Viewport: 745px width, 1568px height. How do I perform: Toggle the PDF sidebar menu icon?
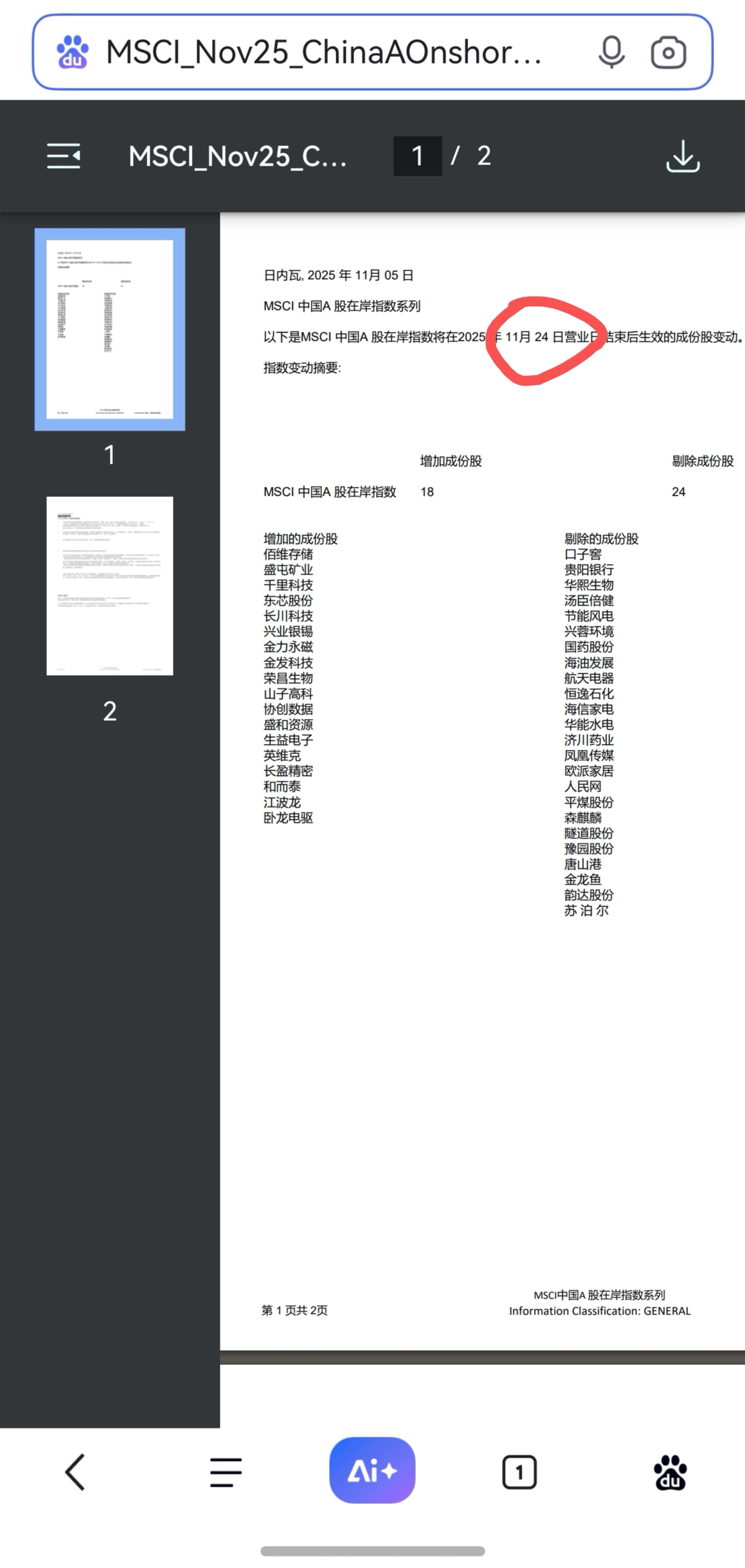(x=64, y=156)
